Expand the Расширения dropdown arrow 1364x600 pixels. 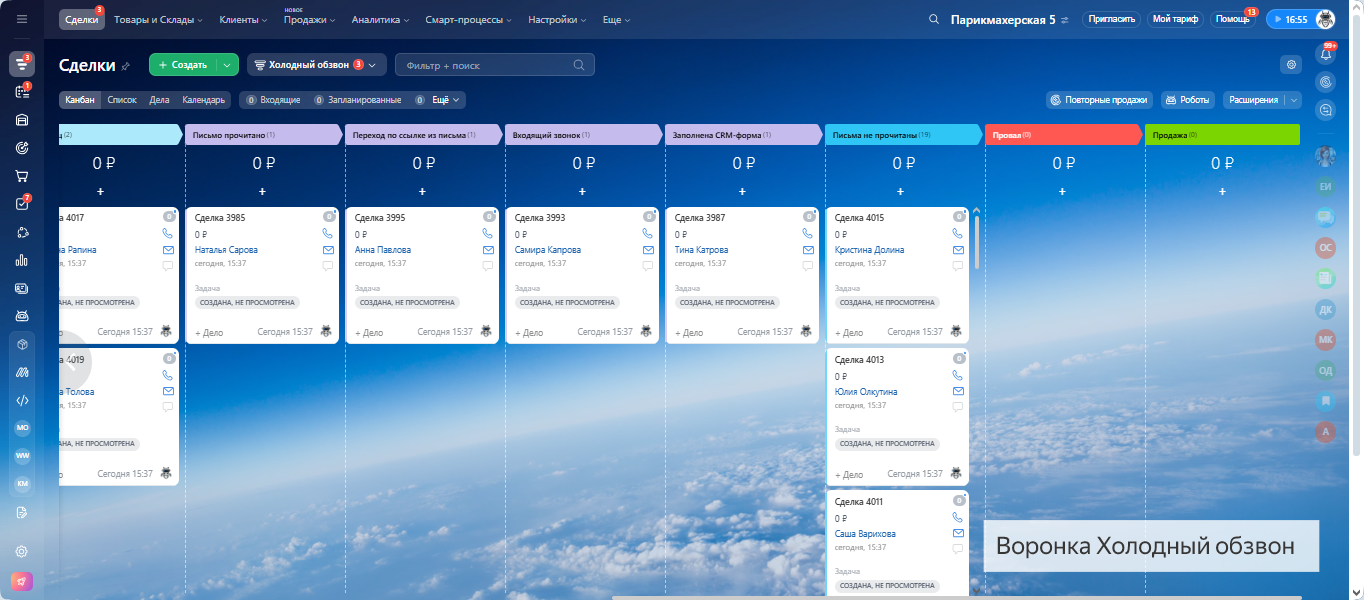click(x=1295, y=100)
